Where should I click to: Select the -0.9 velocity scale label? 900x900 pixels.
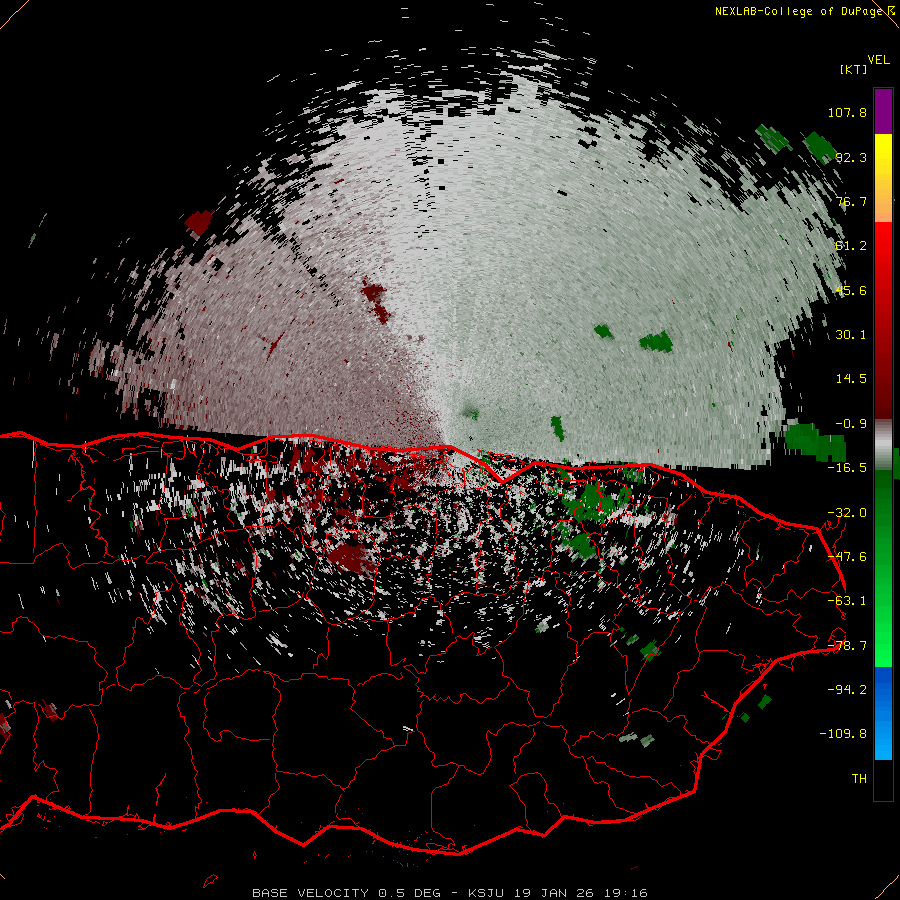click(851, 424)
